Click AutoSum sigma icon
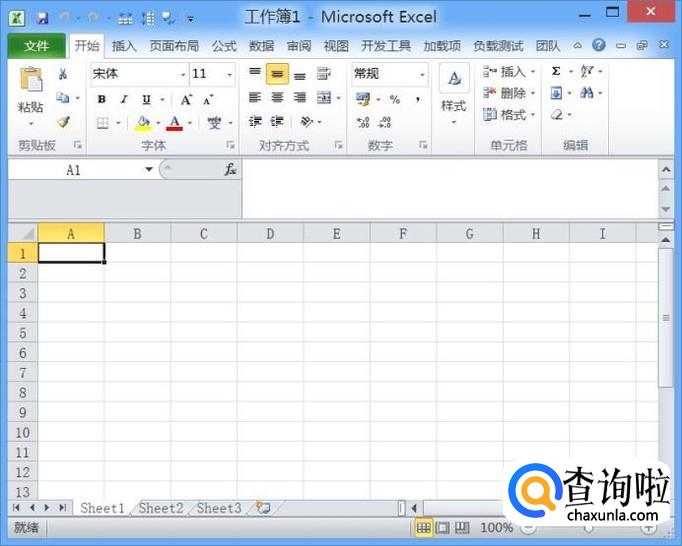 click(x=556, y=71)
